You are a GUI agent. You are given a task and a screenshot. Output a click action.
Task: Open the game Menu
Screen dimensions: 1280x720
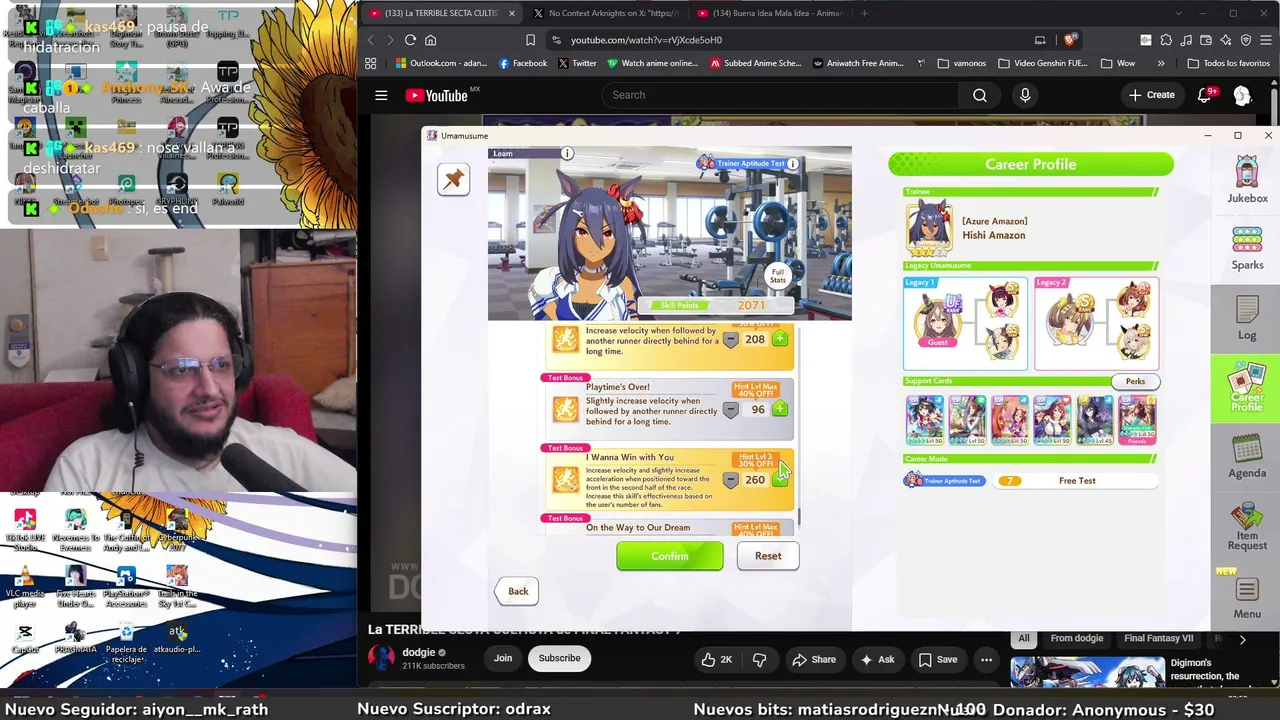click(1247, 597)
